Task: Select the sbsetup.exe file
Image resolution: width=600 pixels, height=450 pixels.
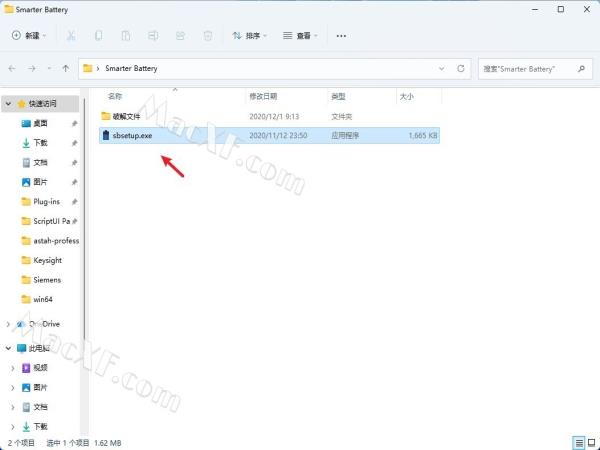Action: [x=269, y=135]
